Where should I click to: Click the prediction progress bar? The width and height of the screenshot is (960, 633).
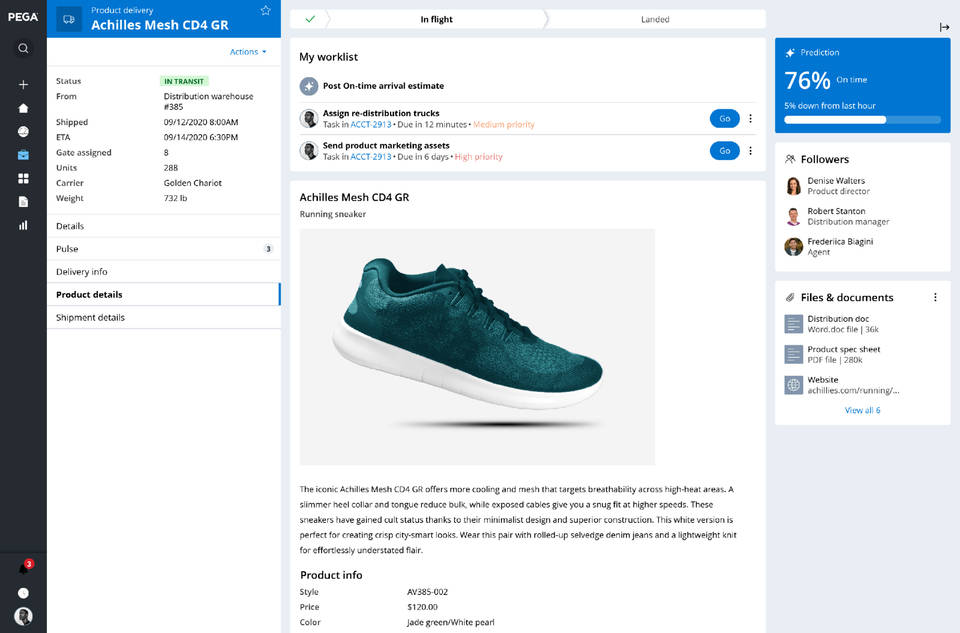862,119
